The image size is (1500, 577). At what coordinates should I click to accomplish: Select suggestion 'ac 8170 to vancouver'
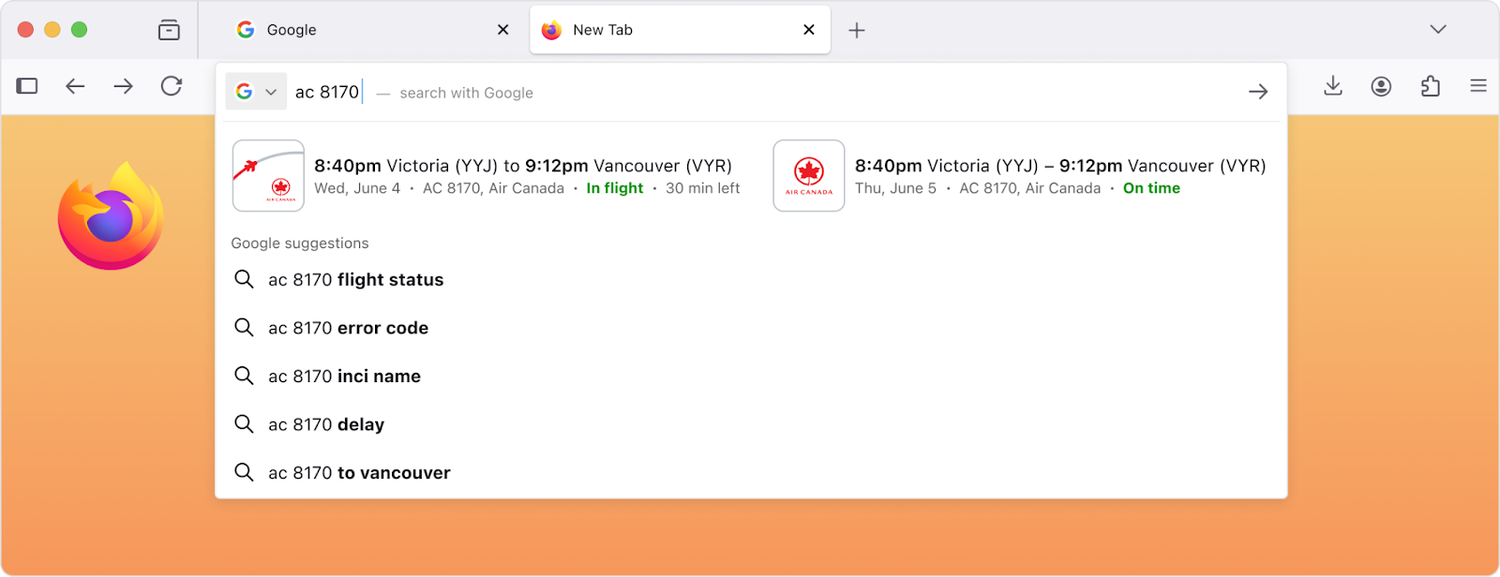point(750,472)
